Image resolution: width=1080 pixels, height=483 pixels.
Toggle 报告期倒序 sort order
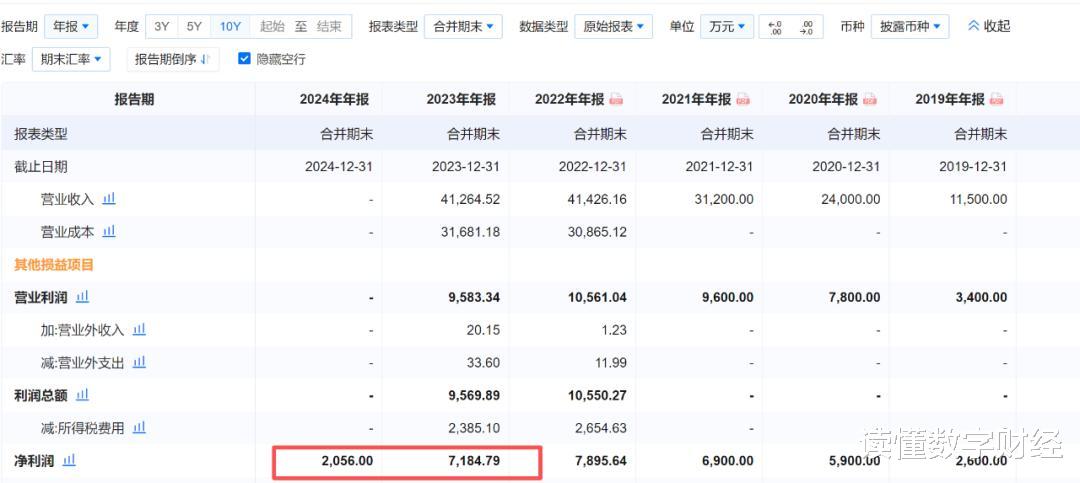pyautogui.click(x=174, y=59)
